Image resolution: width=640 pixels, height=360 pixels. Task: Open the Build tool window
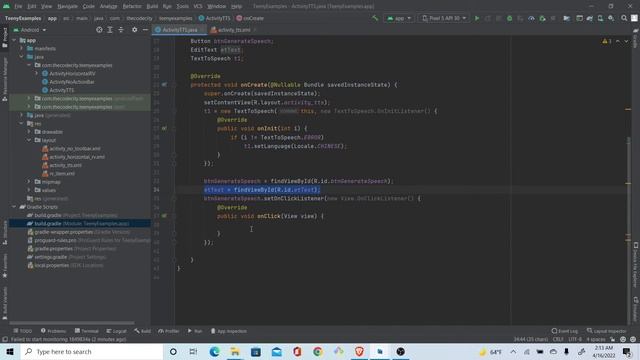142,331
